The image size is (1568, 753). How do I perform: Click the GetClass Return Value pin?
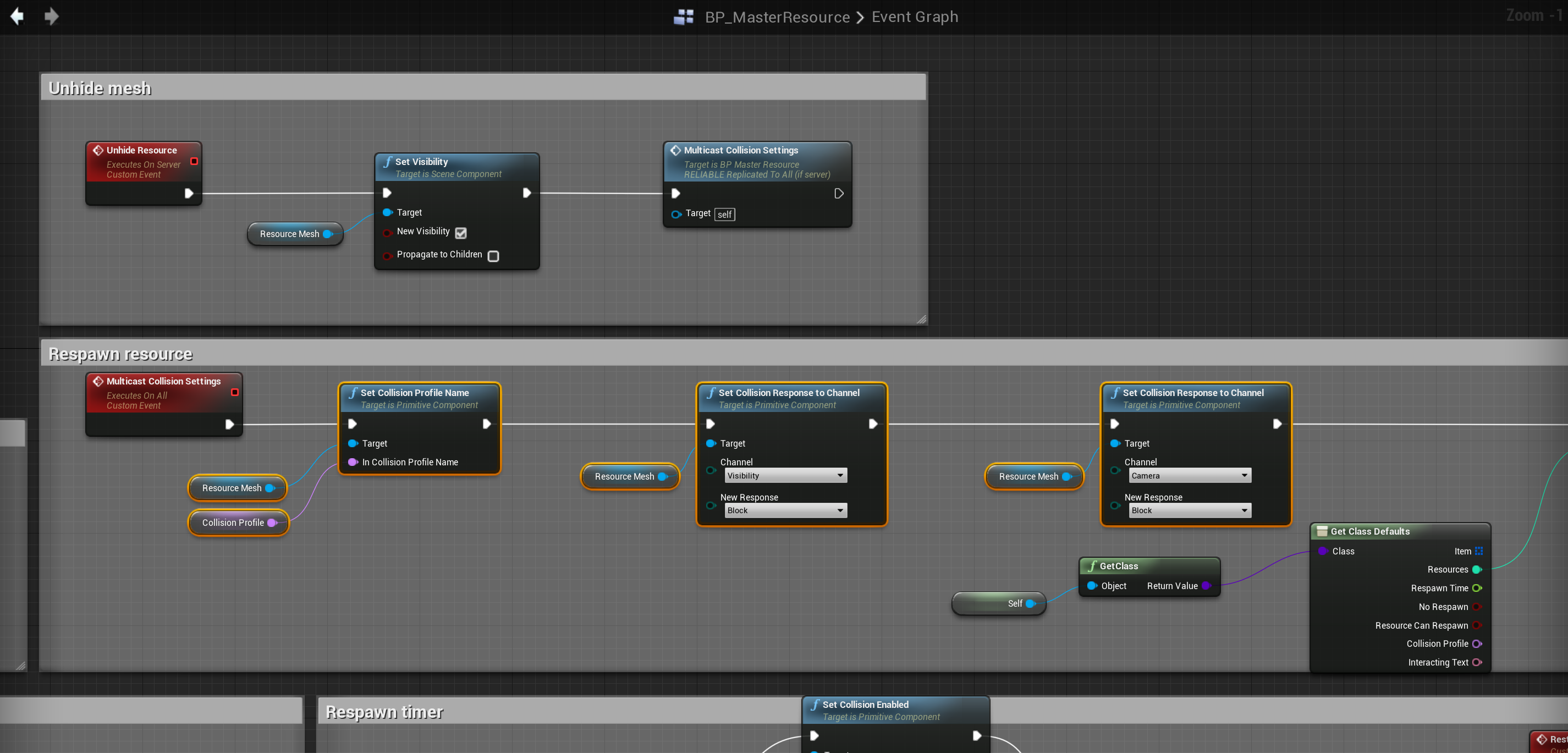pyautogui.click(x=1206, y=586)
